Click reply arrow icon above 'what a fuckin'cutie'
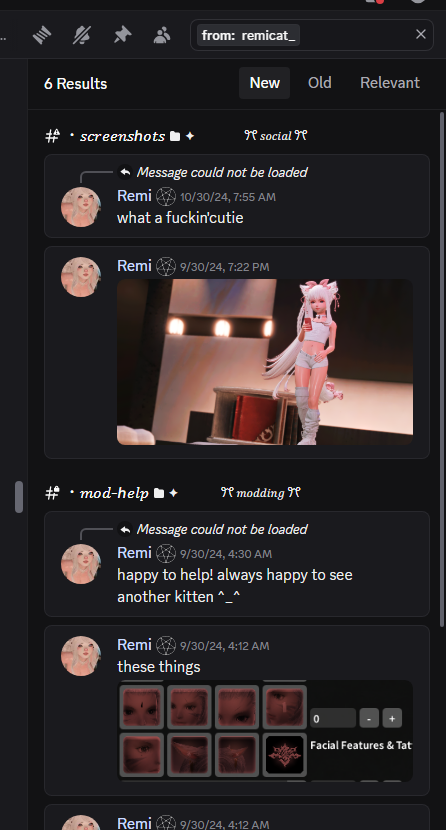Viewport: 446px width, 830px height. point(125,172)
